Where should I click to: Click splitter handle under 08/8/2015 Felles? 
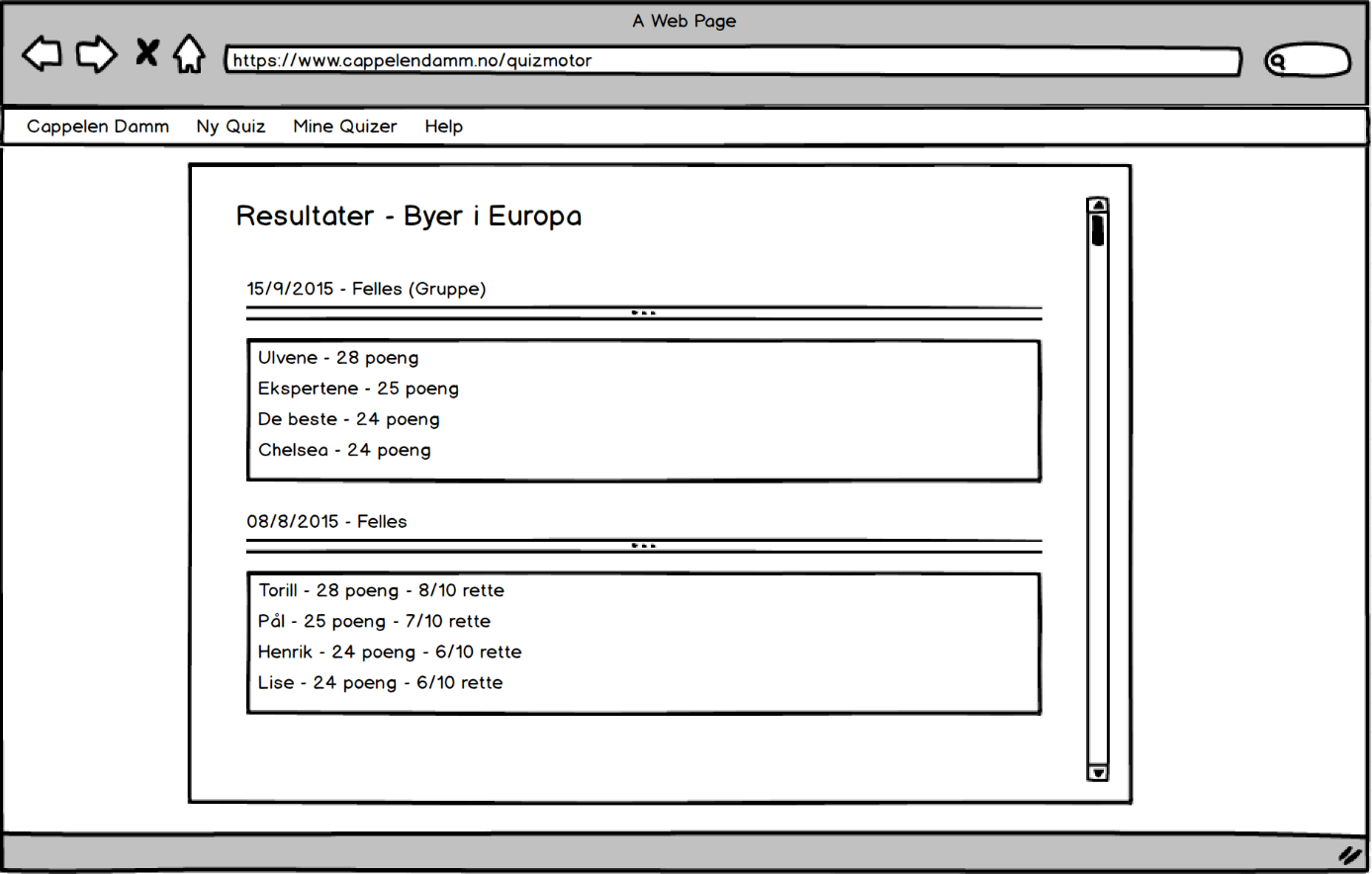[644, 546]
